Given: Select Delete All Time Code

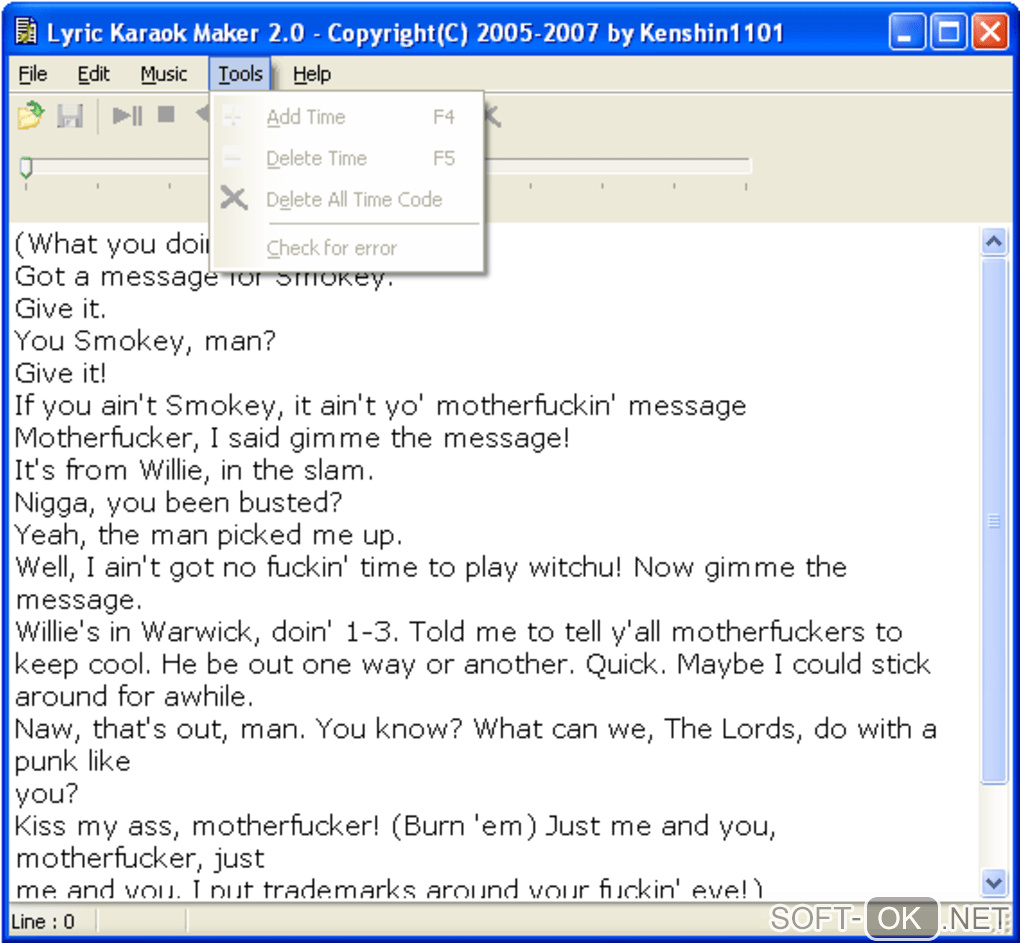Looking at the screenshot, I should pyautogui.click(x=347, y=199).
